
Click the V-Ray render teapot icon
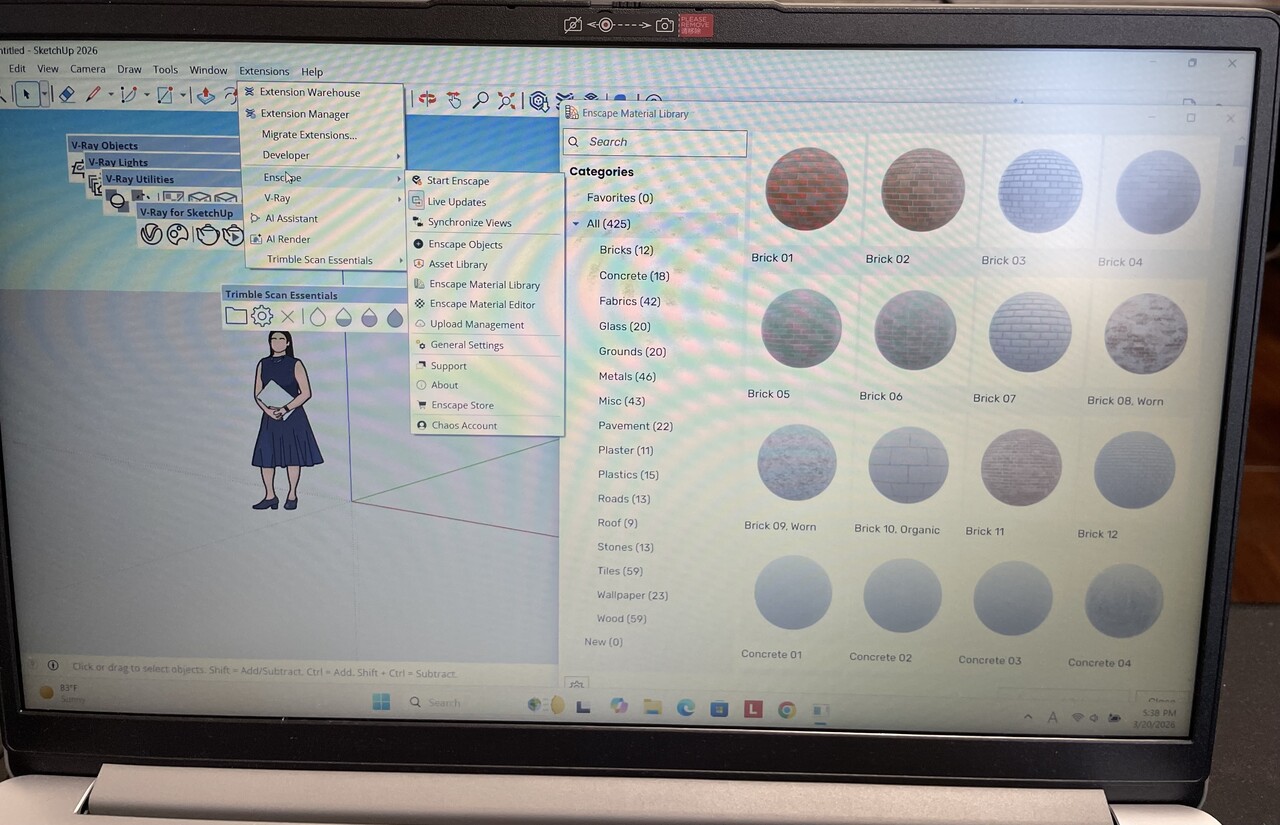tap(207, 234)
